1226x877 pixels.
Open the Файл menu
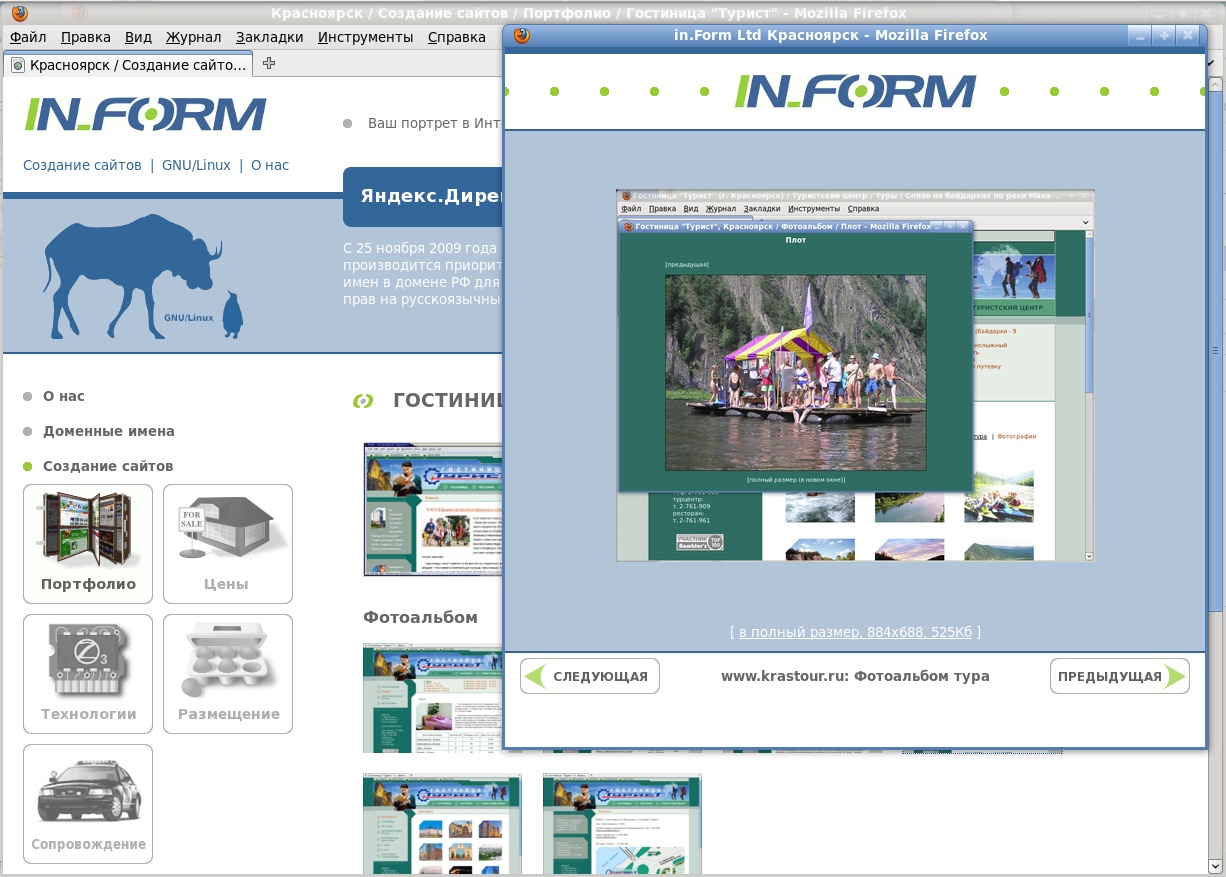coord(28,37)
